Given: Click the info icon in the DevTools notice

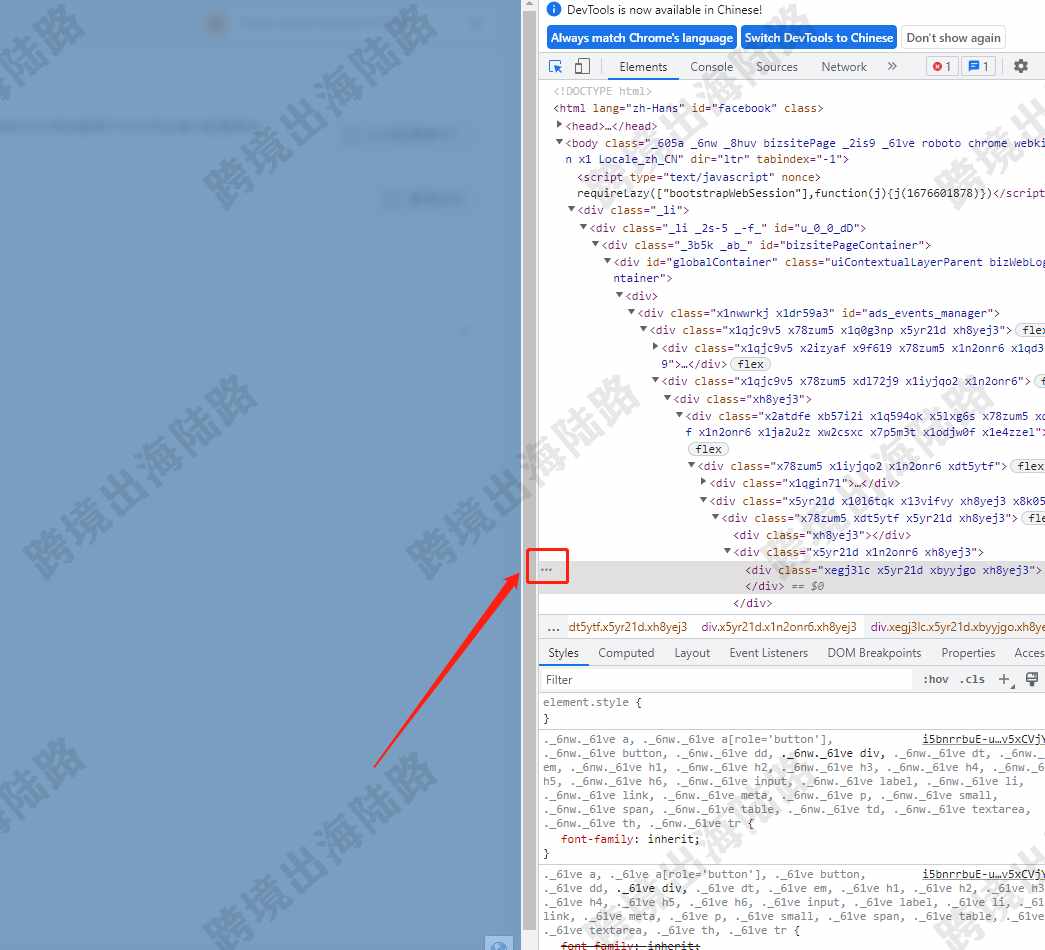Looking at the screenshot, I should [554, 9].
